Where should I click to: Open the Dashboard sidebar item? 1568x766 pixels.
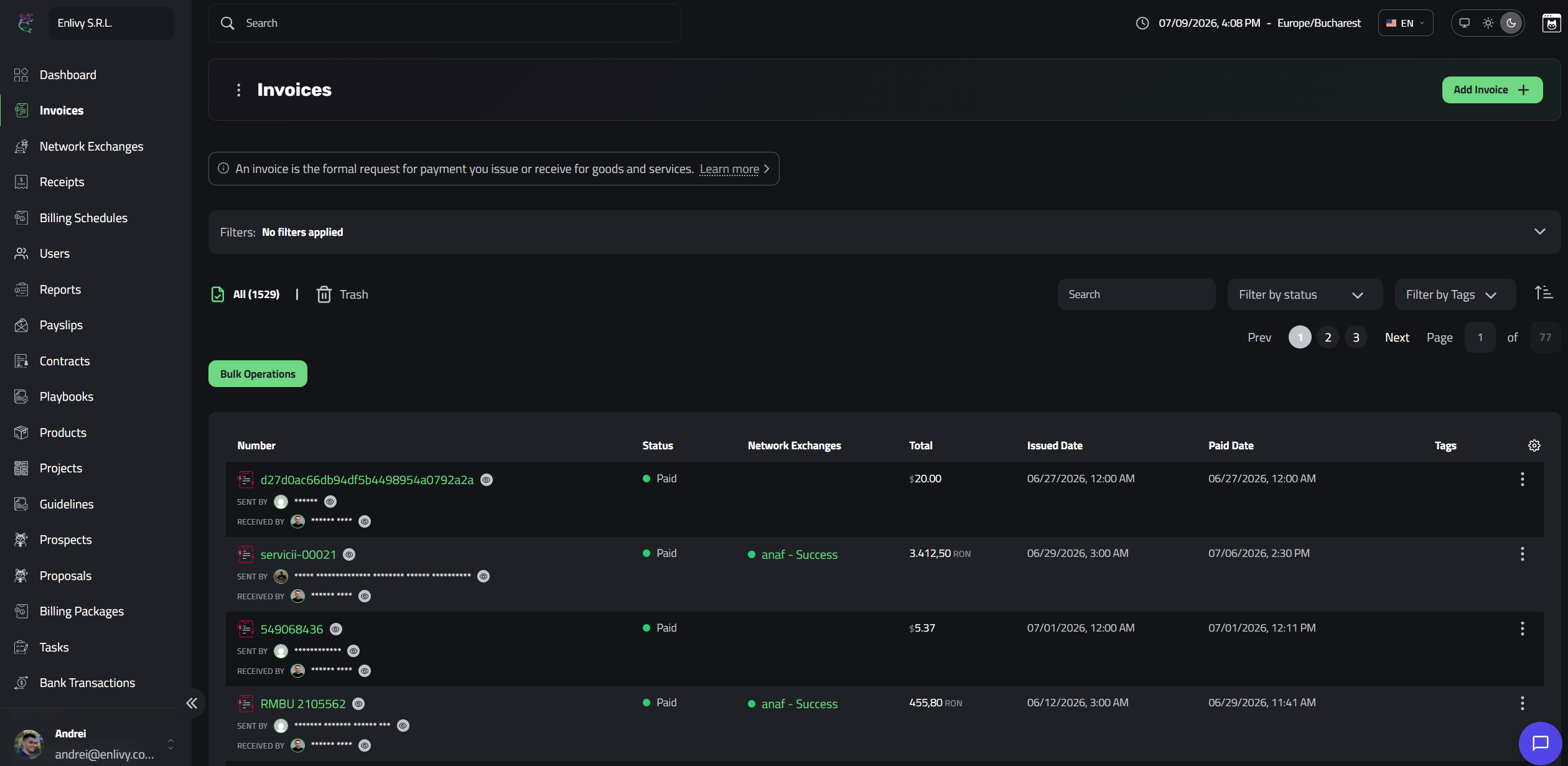tap(68, 75)
